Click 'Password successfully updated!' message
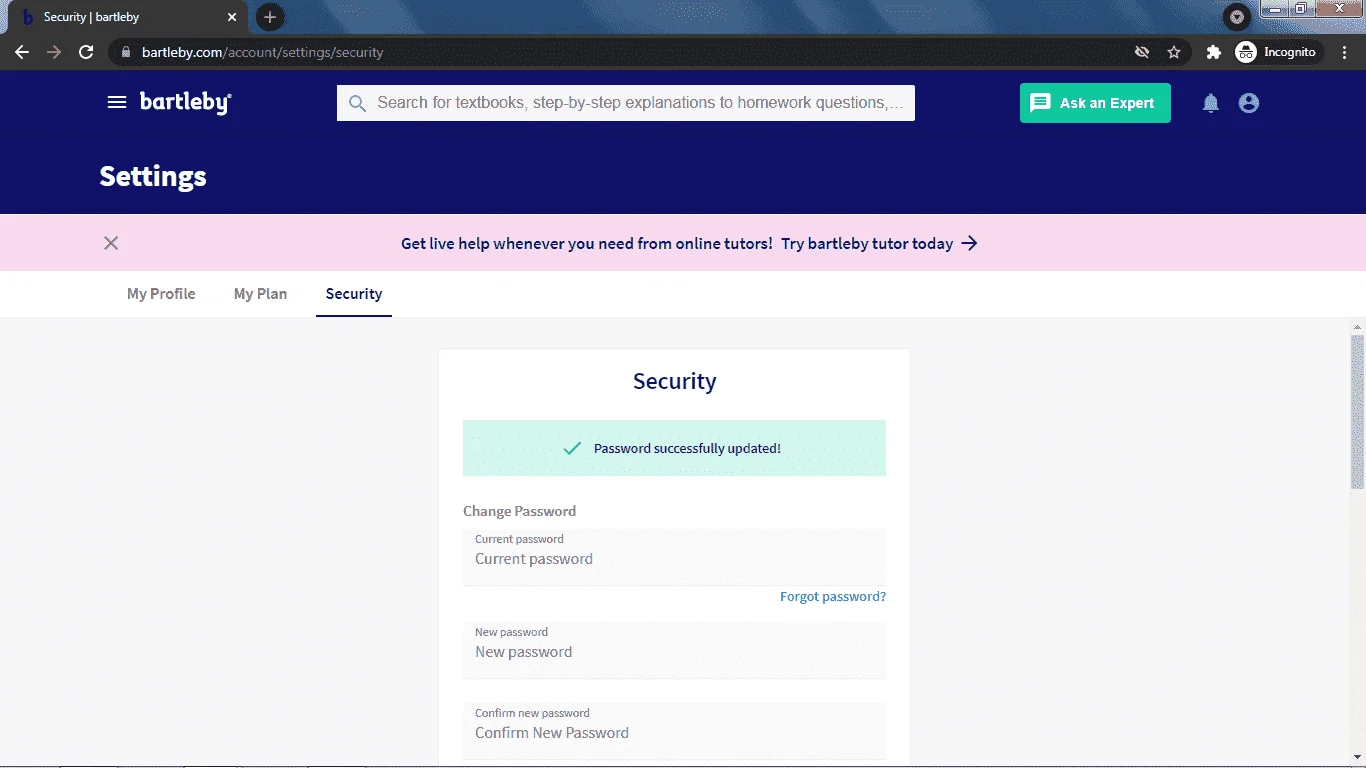1366x768 pixels. (687, 448)
